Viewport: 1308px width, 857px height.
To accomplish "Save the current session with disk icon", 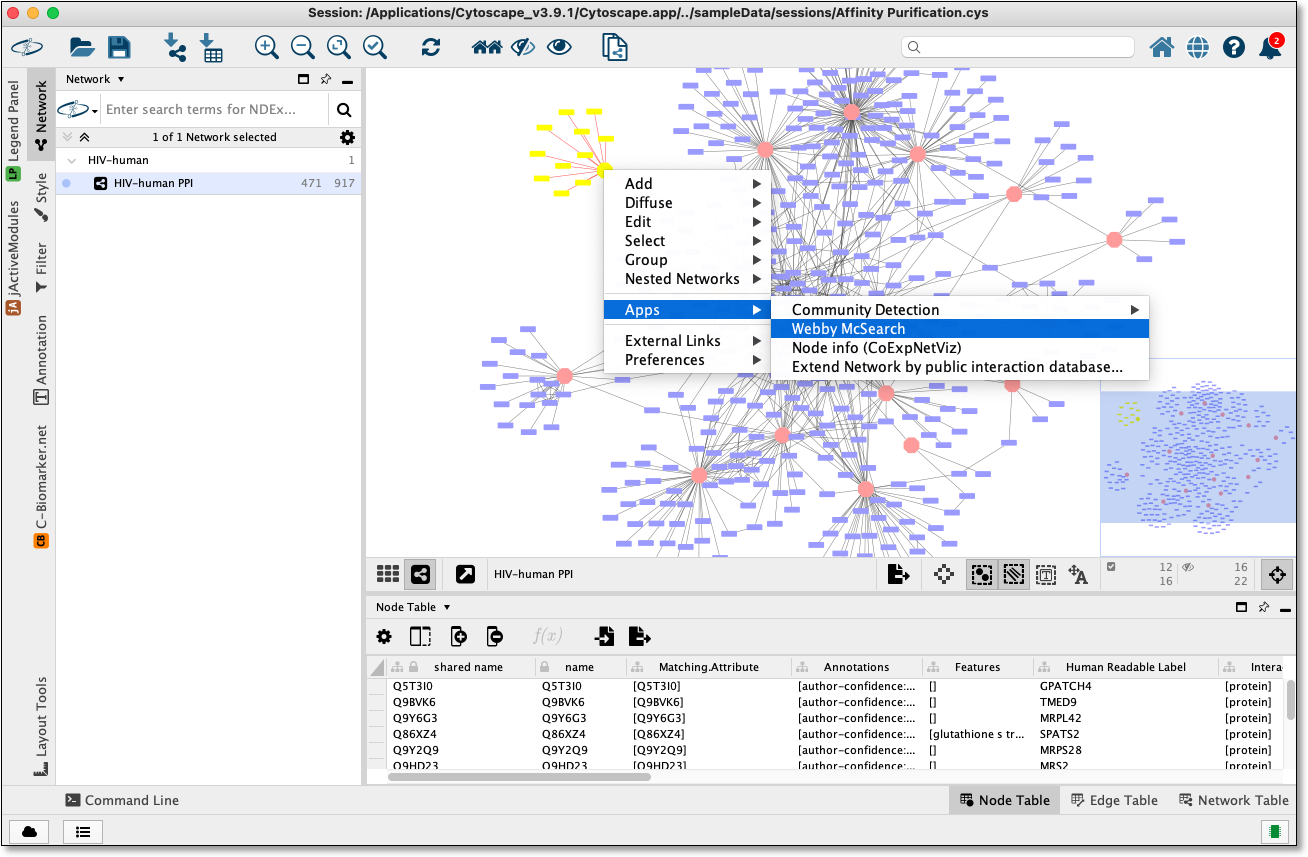I will coord(119,47).
